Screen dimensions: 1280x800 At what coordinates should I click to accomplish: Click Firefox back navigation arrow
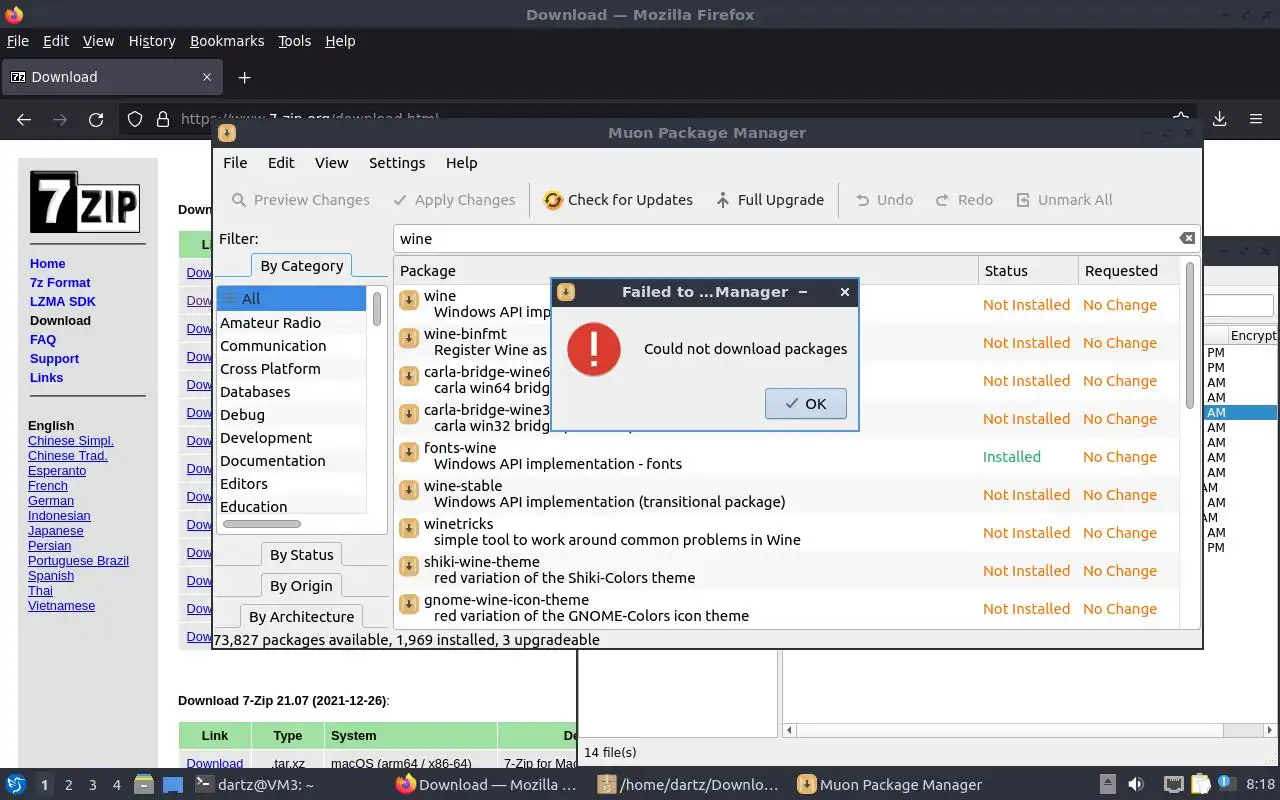[24, 119]
